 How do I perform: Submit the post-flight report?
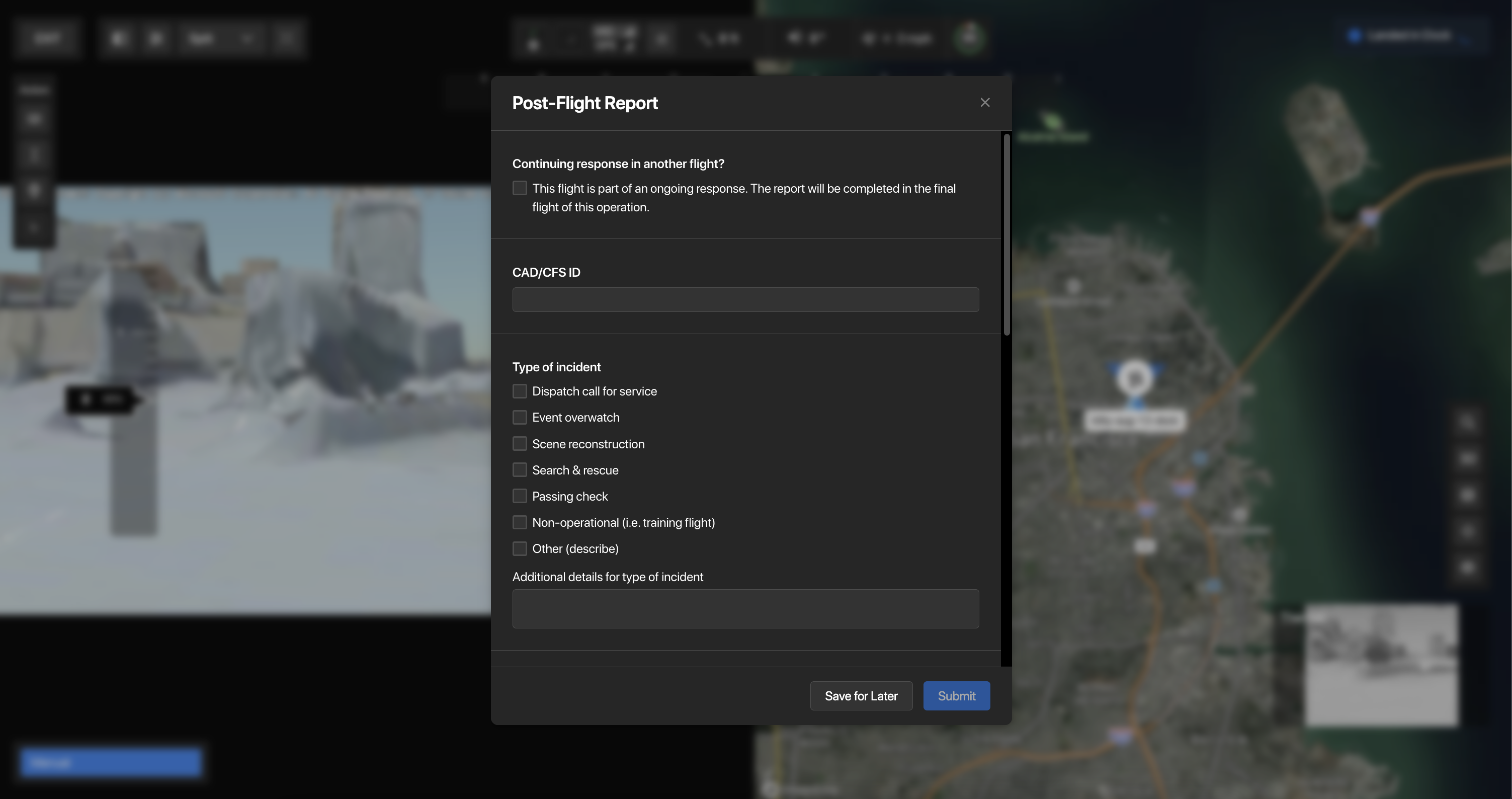coord(957,696)
